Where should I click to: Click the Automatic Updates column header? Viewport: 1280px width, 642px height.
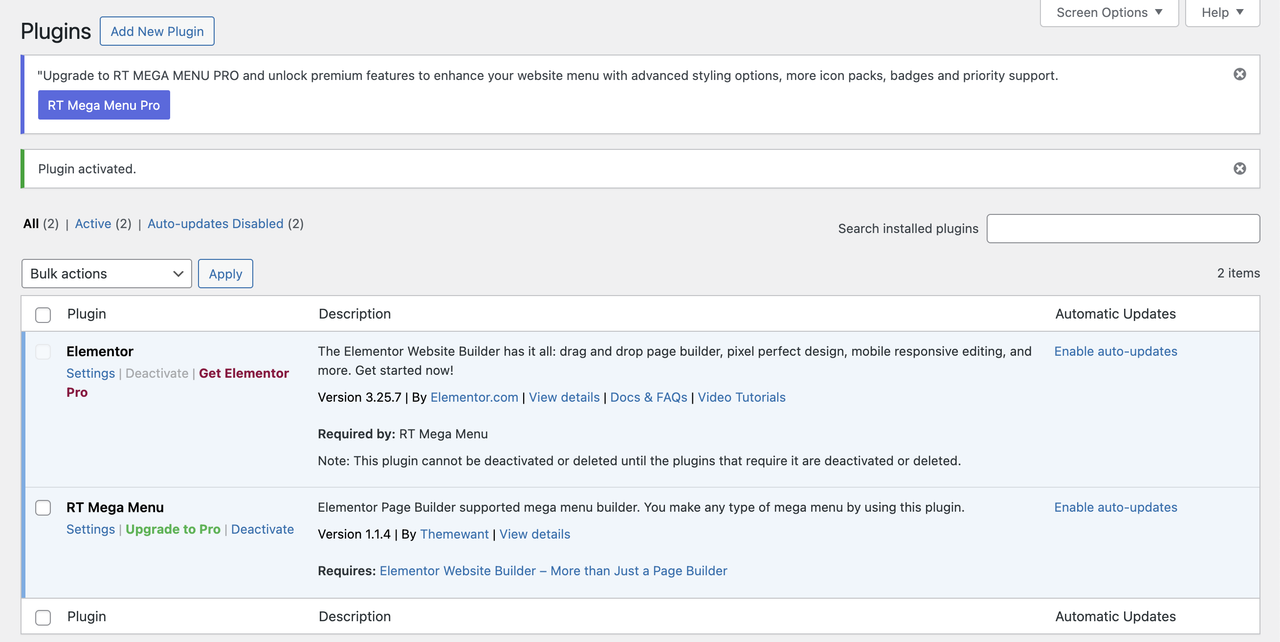(1115, 314)
